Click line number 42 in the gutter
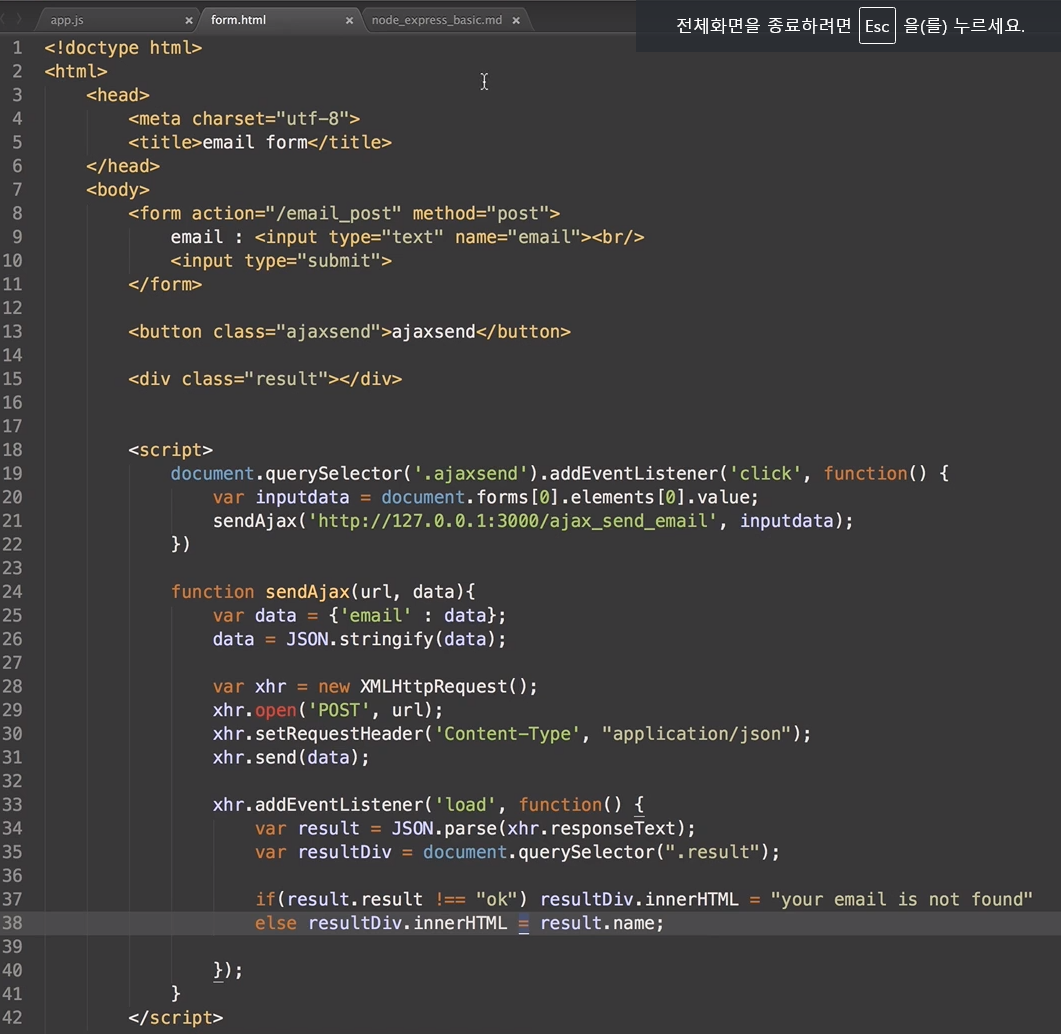The height and width of the screenshot is (1034, 1061). (12, 1018)
